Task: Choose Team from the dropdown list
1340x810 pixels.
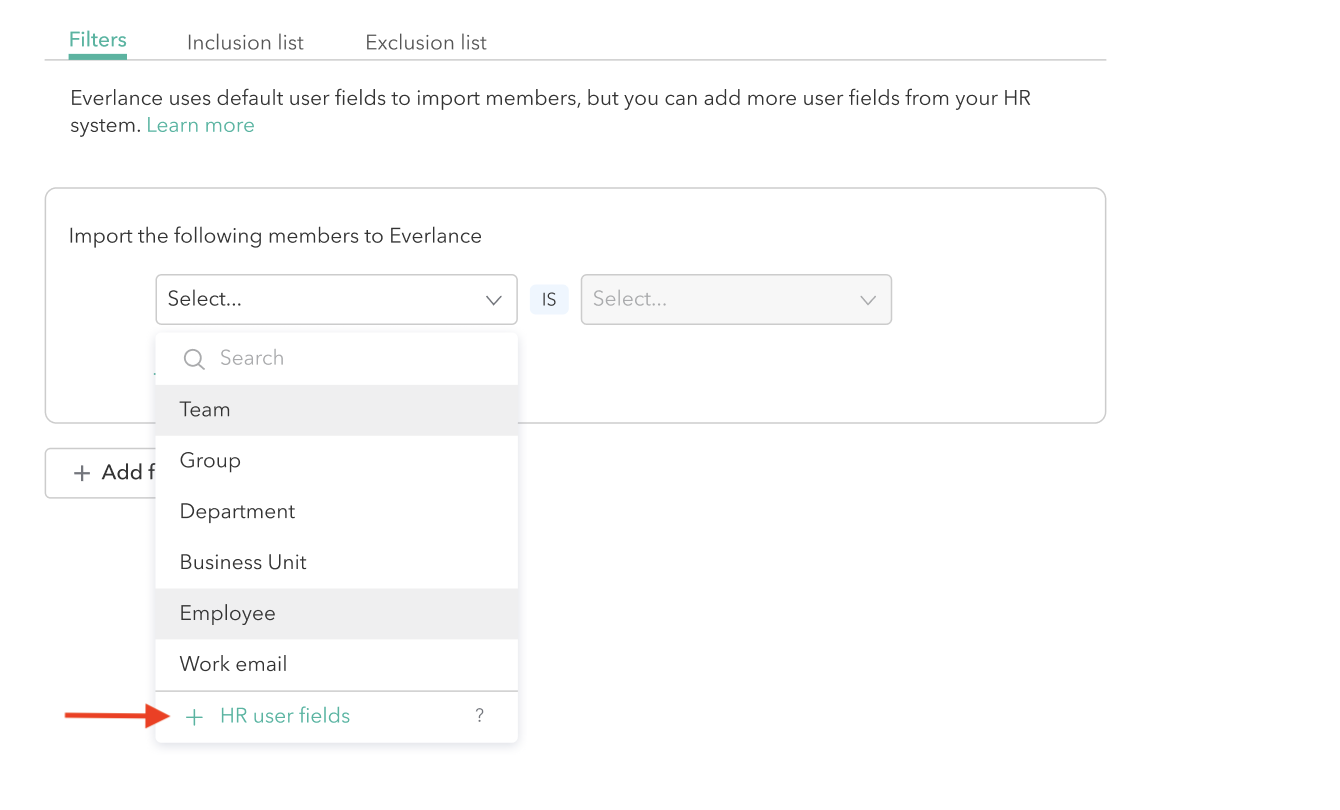Action: point(205,410)
